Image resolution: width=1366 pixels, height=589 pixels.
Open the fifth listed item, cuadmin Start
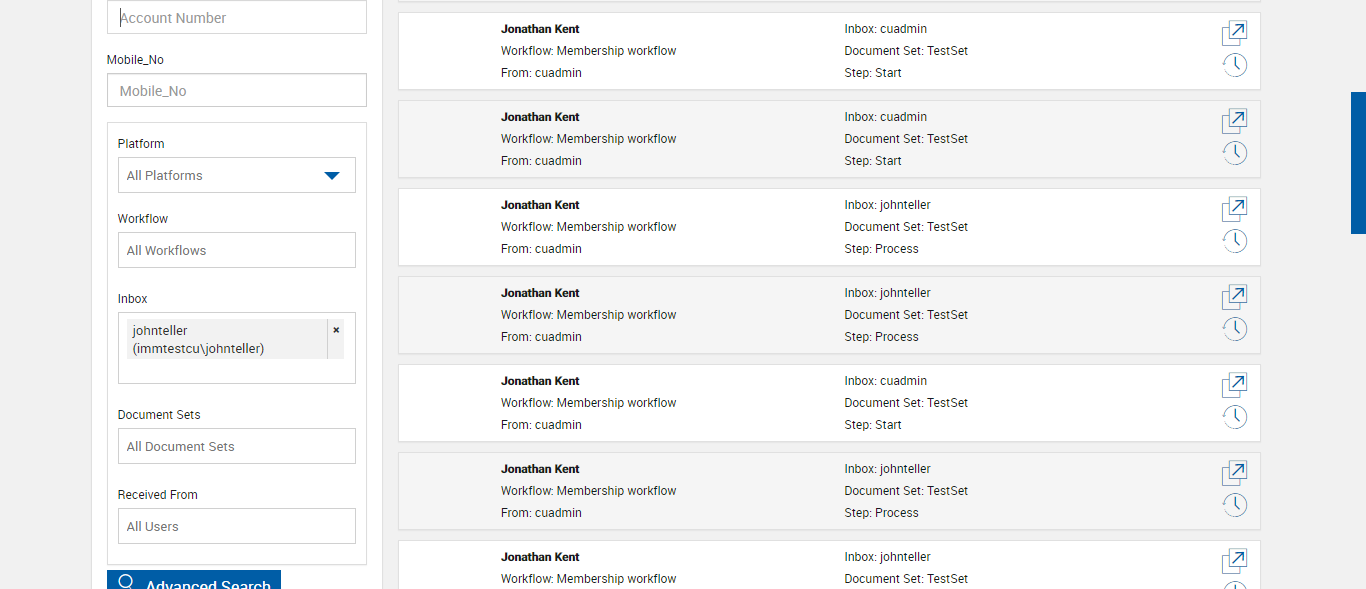[1234, 385]
